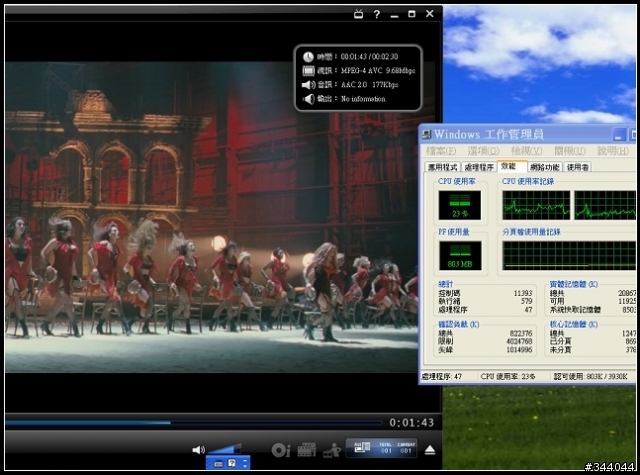Click the elapsed time 0:01:43 display
Screen dimensions: 640x475
(411, 423)
